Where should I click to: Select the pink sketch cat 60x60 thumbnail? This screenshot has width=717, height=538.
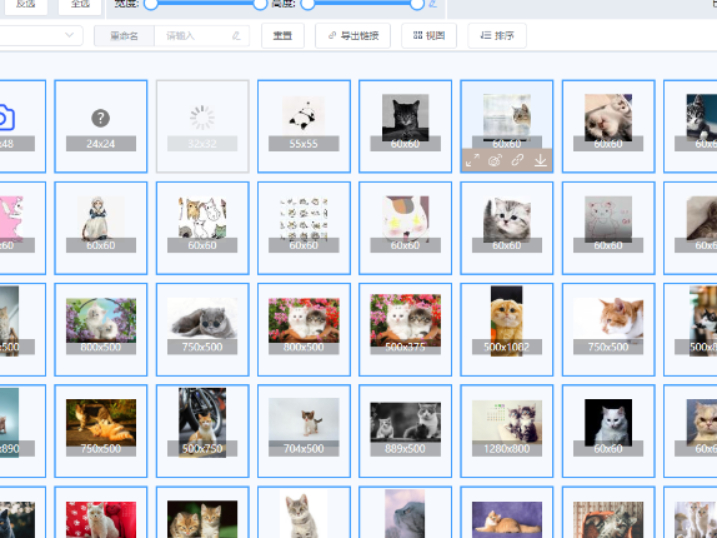pyautogui.click(x=609, y=228)
